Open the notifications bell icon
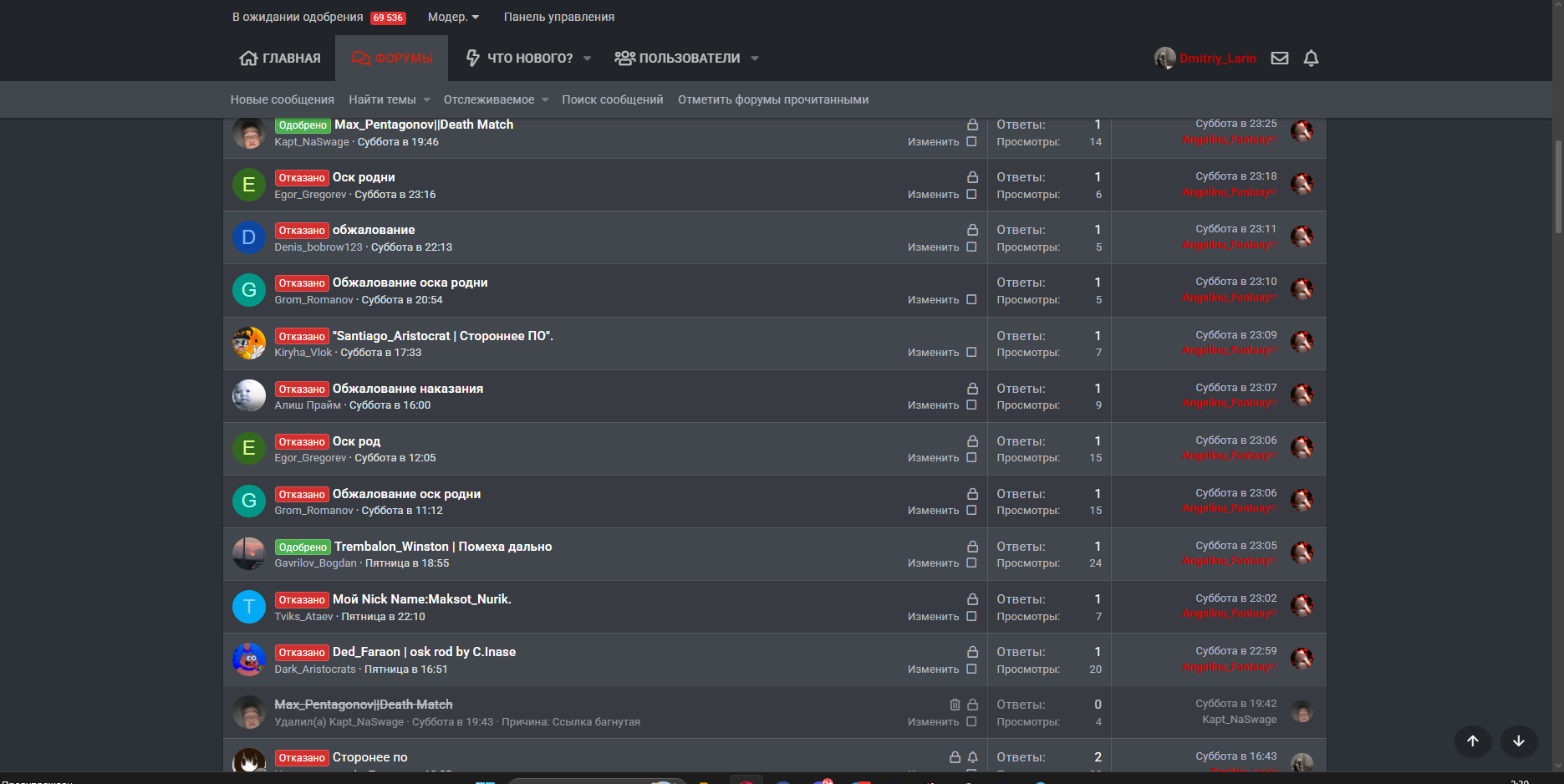The width and height of the screenshot is (1564, 784). click(x=1311, y=59)
